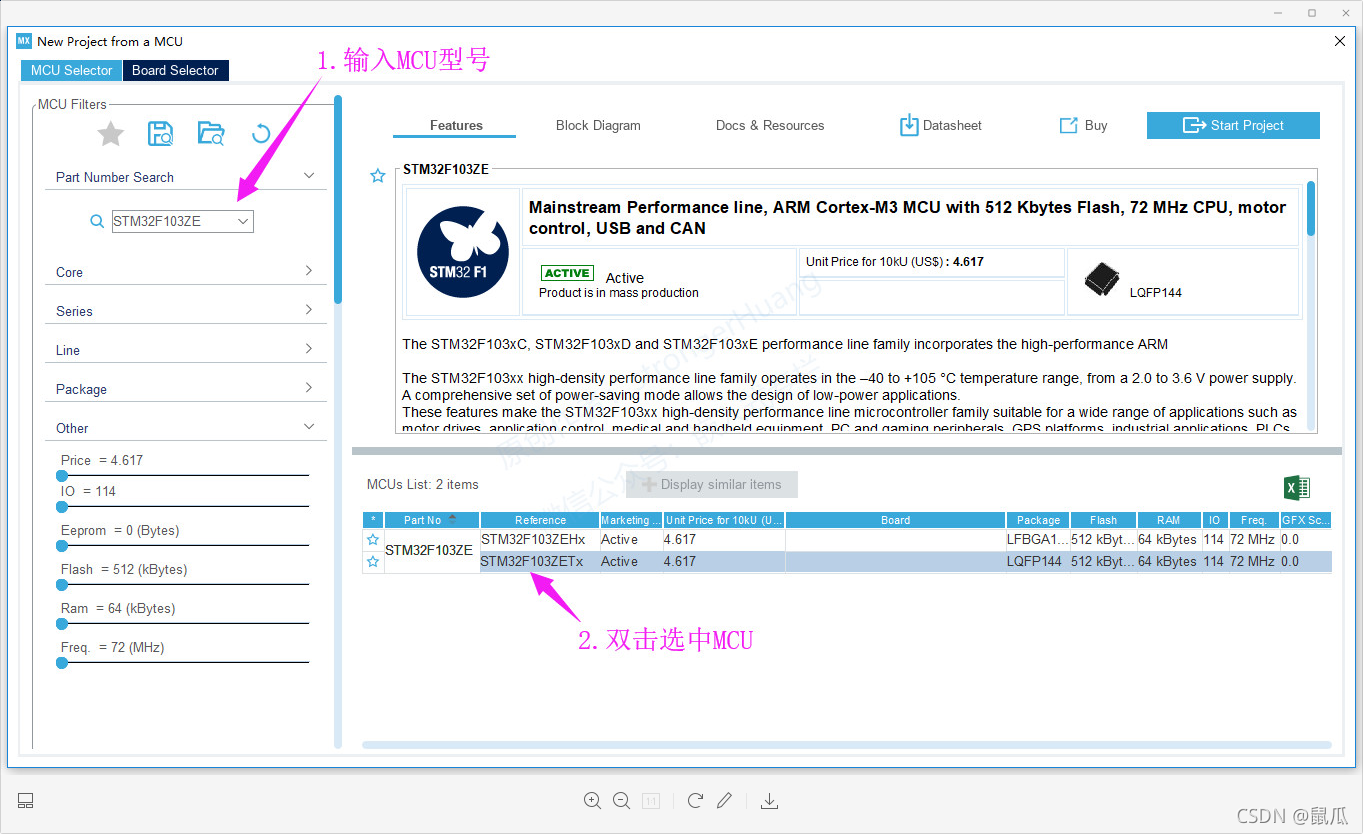Click the STM32 F1 butterfly logo

[x=462, y=252]
